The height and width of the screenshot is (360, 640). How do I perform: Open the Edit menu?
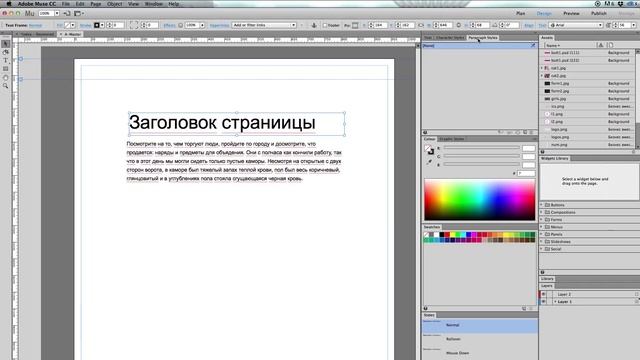click(80, 4)
